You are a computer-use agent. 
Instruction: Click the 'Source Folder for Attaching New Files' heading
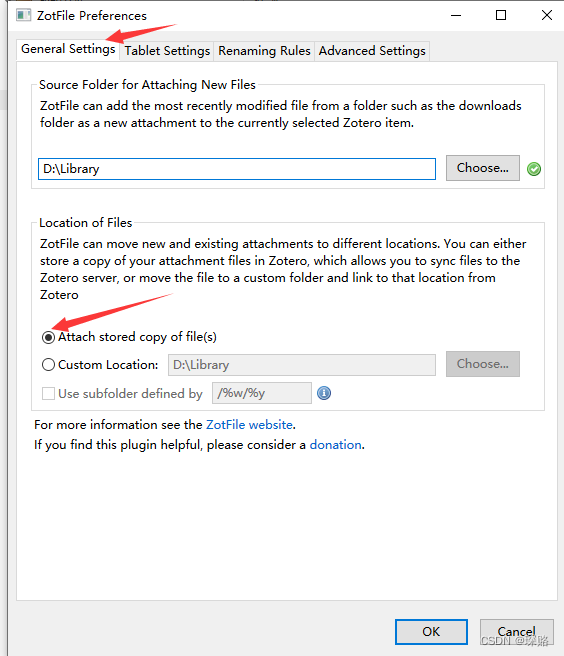point(147,85)
